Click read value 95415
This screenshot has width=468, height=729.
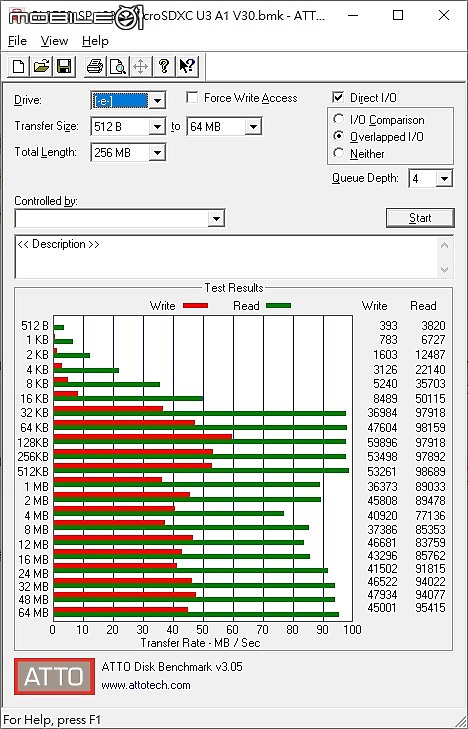430,607
